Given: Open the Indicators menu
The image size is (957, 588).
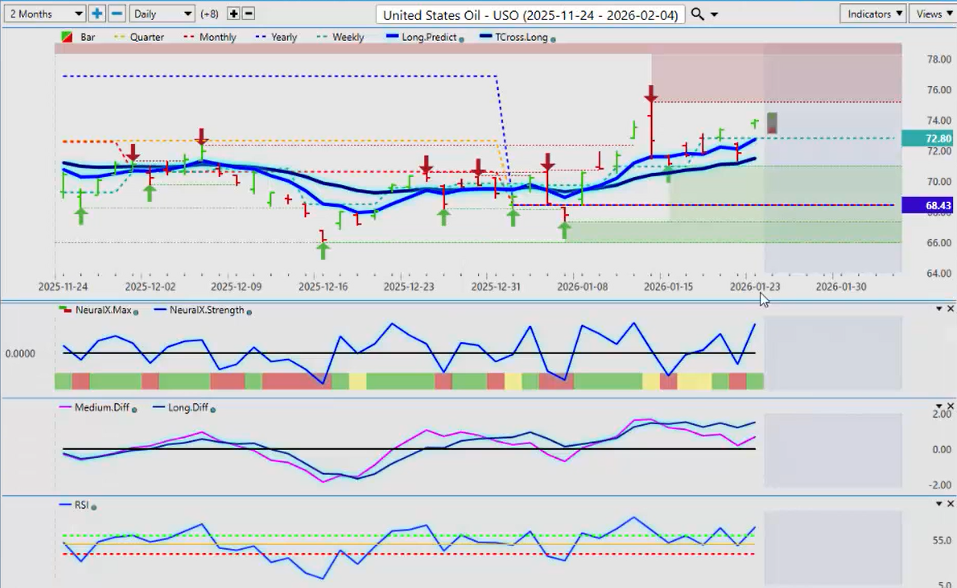Looking at the screenshot, I should (873, 14).
